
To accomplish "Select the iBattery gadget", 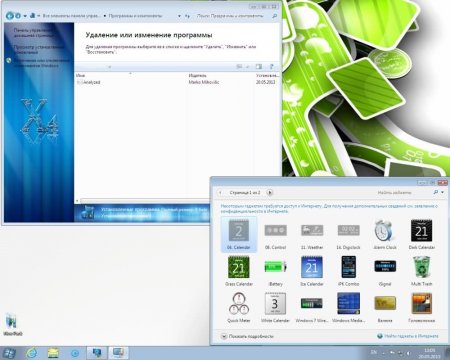I will (275, 271).
